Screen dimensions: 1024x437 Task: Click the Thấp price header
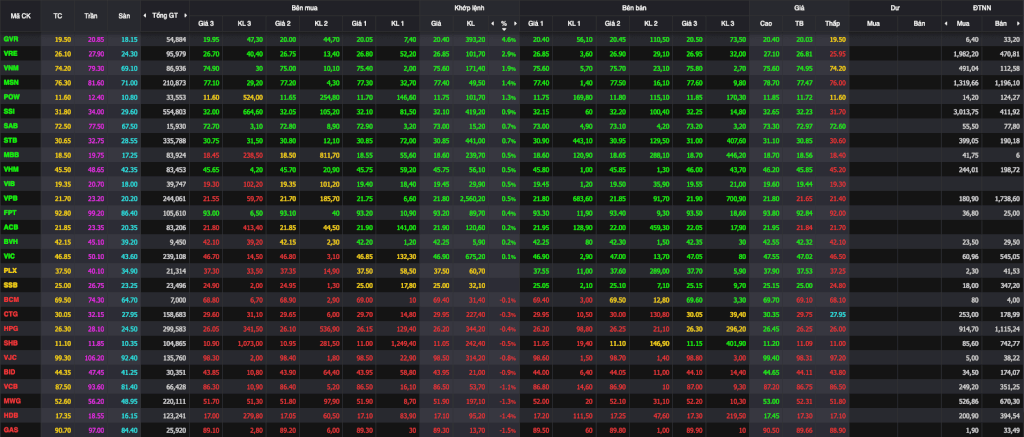(x=832, y=24)
